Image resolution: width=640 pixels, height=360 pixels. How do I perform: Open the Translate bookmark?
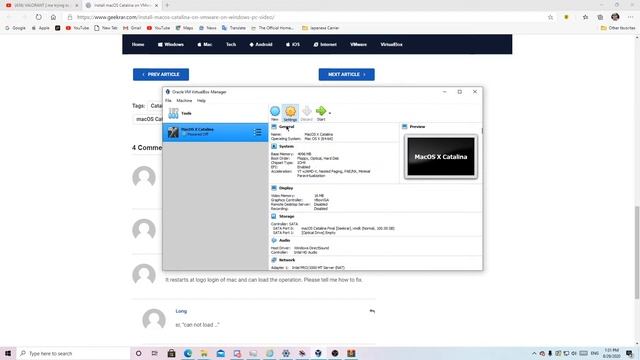pyautogui.click(x=234, y=28)
